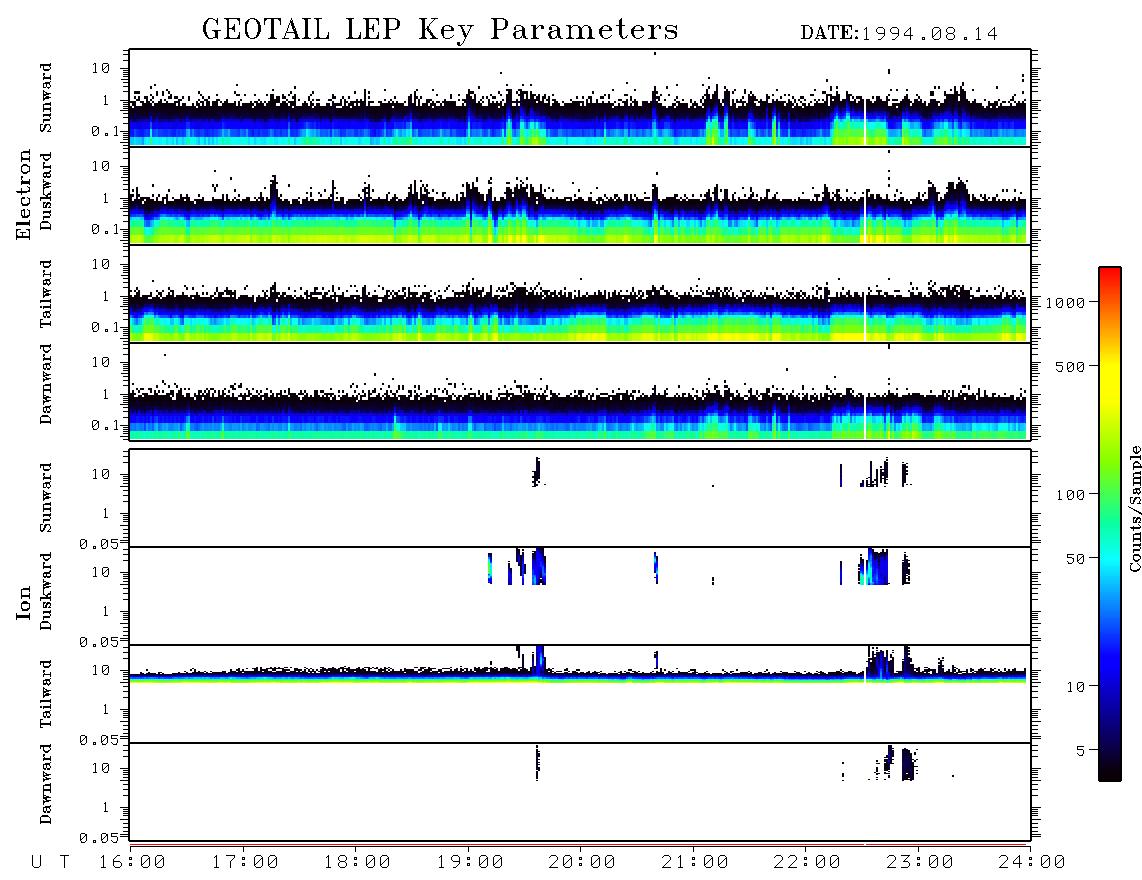
Task: Click the 0.05 tick of Ion Dawnward panel
Action: pyautogui.click(x=98, y=838)
